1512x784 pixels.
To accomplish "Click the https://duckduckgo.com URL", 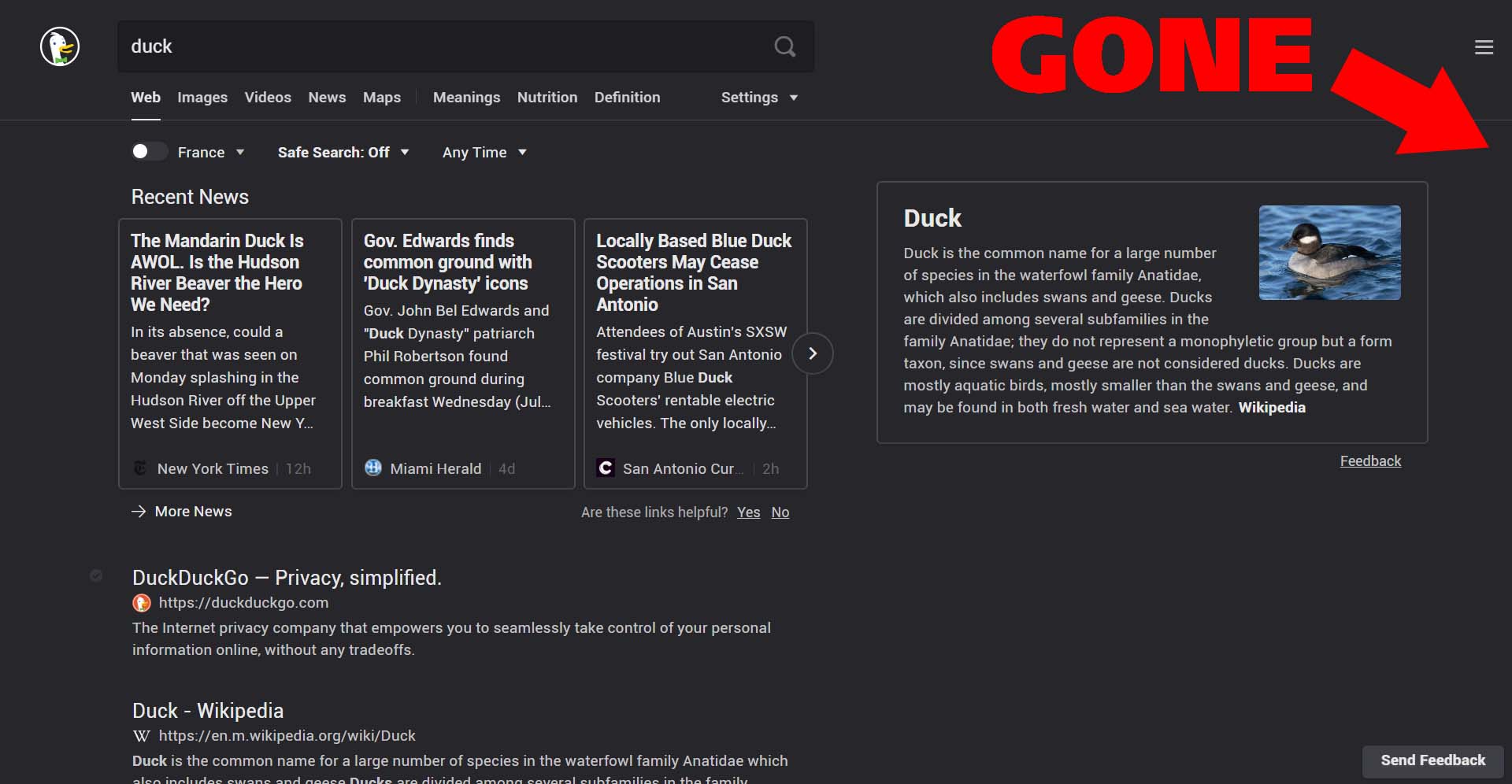I will tap(243, 603).
